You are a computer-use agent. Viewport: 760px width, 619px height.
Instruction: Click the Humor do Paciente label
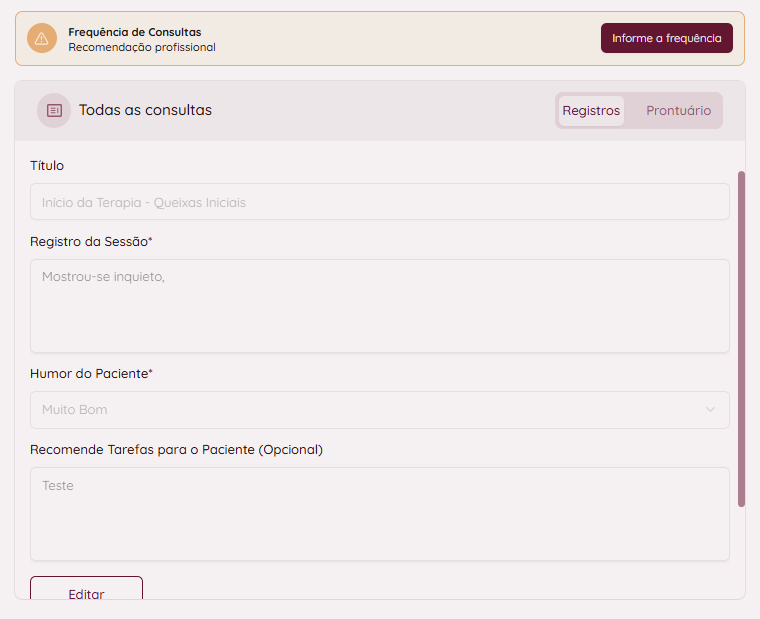91,374
